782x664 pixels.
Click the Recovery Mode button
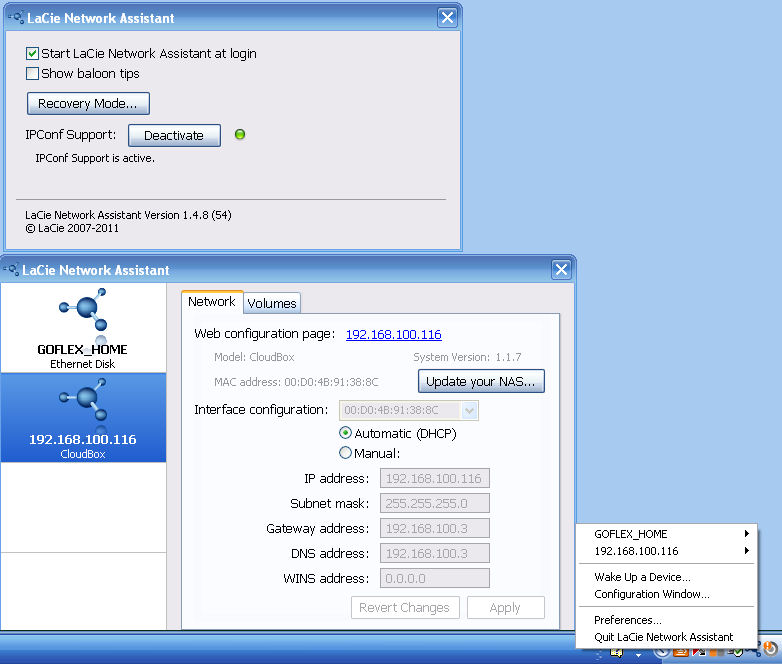pyautogui.click(x=88, y=103)
